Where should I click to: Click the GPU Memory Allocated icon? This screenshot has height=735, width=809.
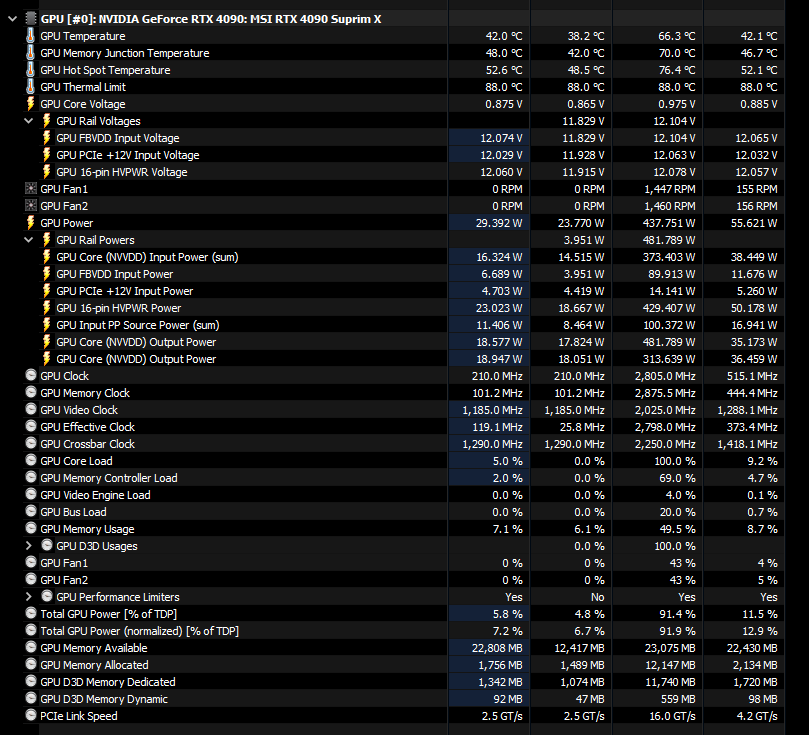click(x=30, y=665)
